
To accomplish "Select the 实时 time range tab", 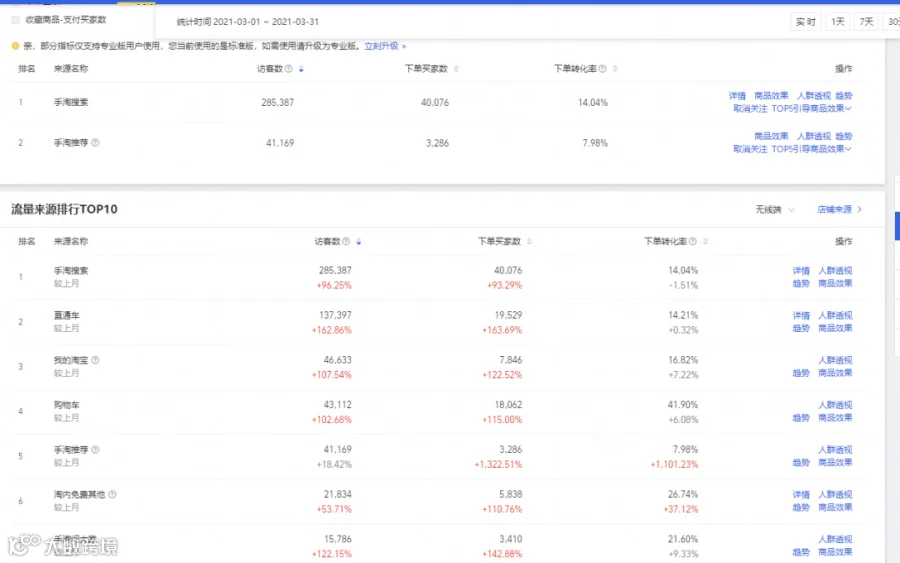I will pos(805,22).
